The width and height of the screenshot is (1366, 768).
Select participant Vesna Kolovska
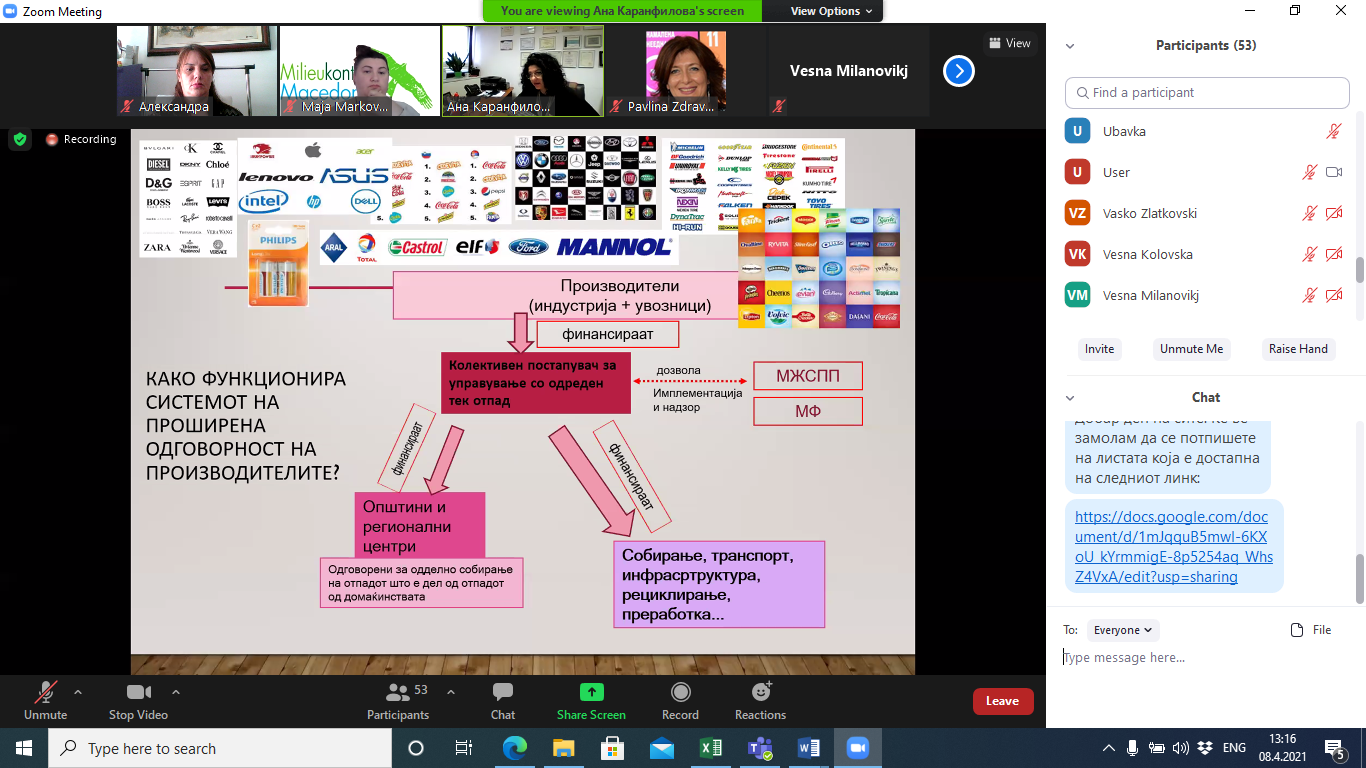click(x=1205, y=254)
